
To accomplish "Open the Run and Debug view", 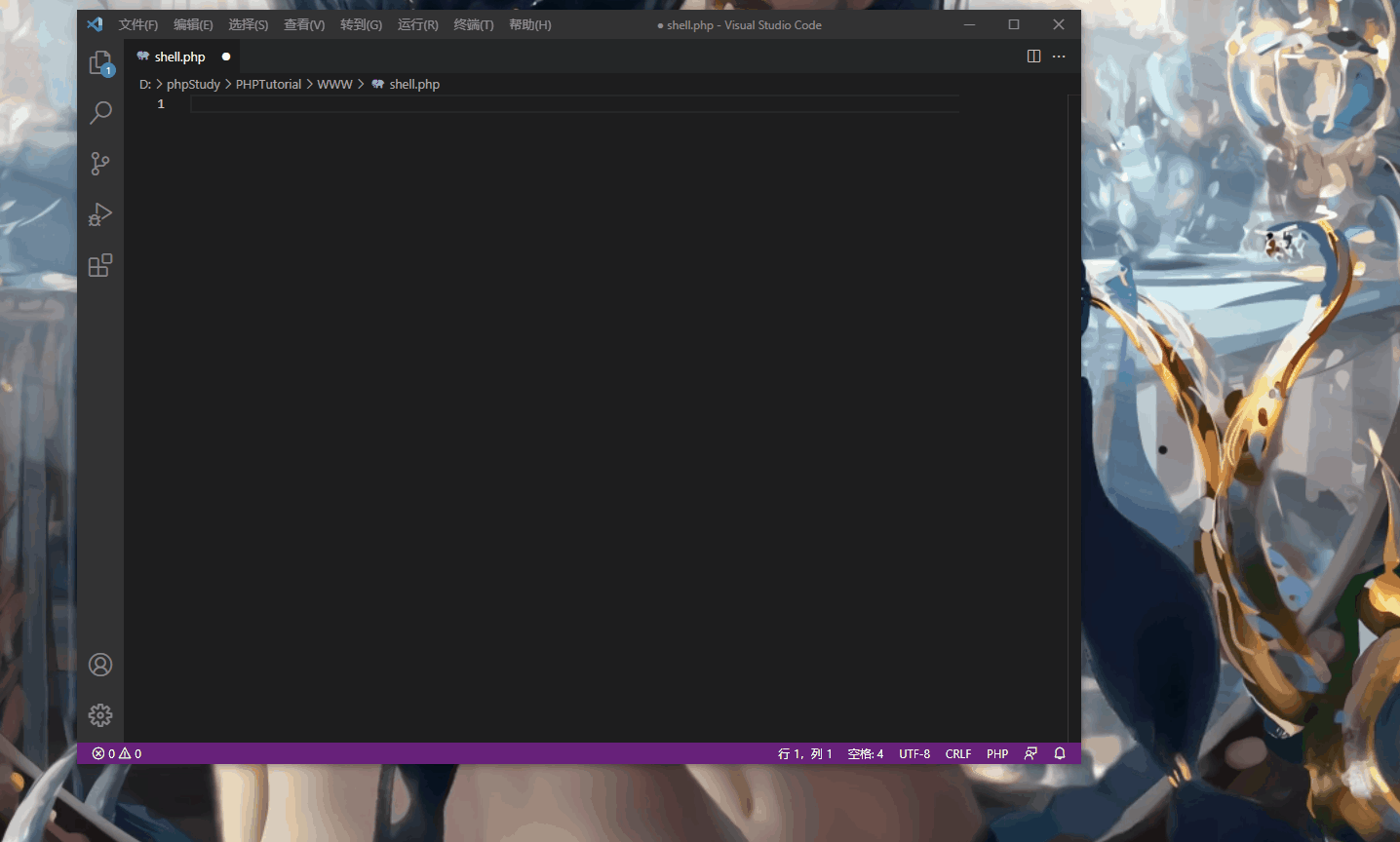I will (100, 214).
